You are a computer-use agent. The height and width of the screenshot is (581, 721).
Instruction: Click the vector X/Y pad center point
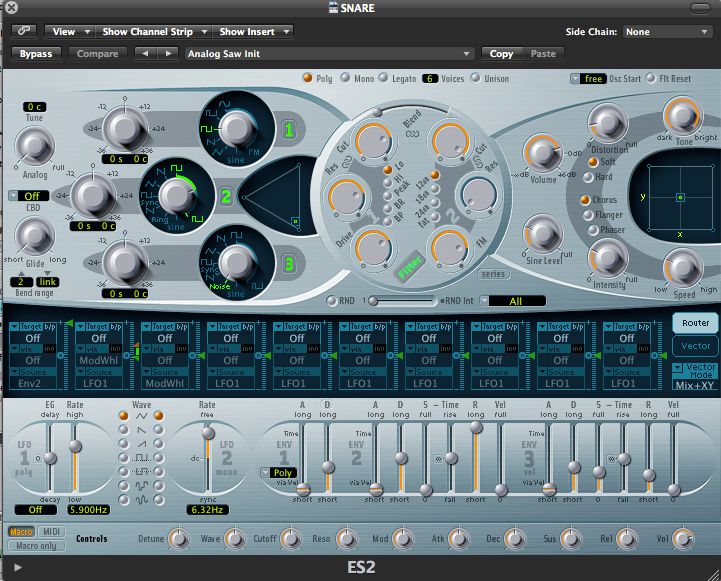tap(680, 197)
